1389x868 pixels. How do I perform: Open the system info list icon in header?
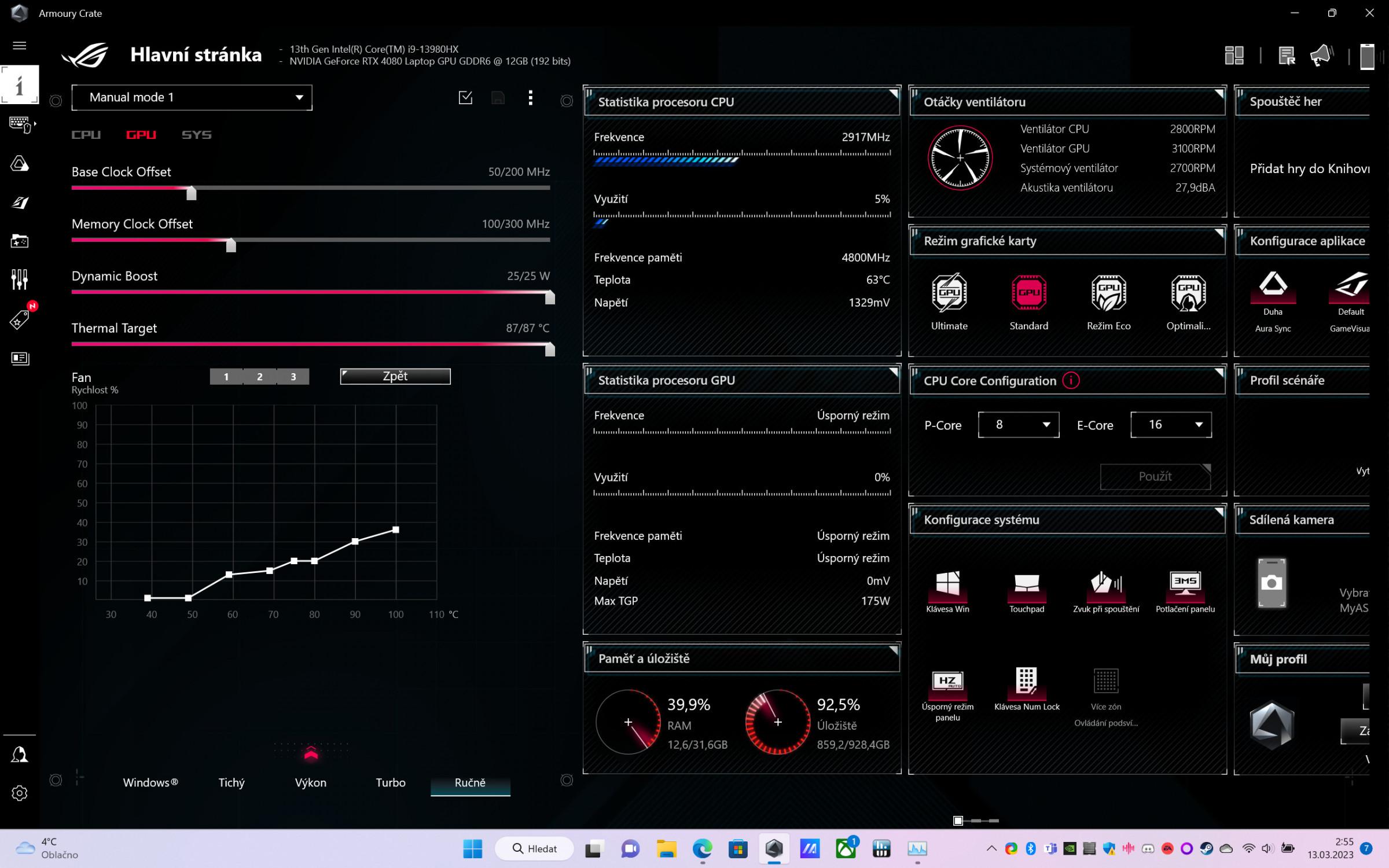[x=1287, y=56]
